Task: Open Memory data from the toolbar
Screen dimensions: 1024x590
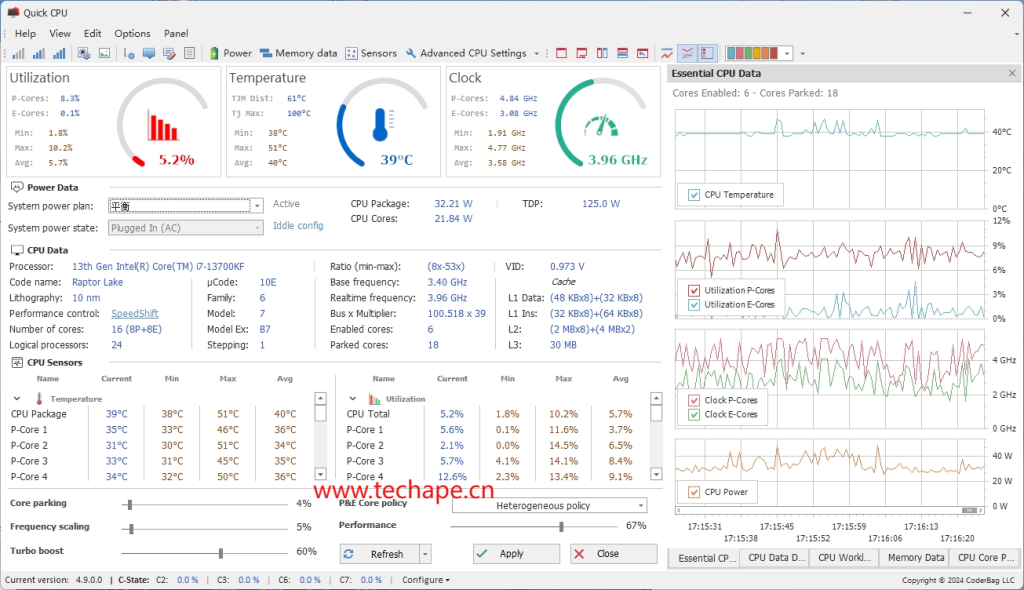Action: (298, 54)
